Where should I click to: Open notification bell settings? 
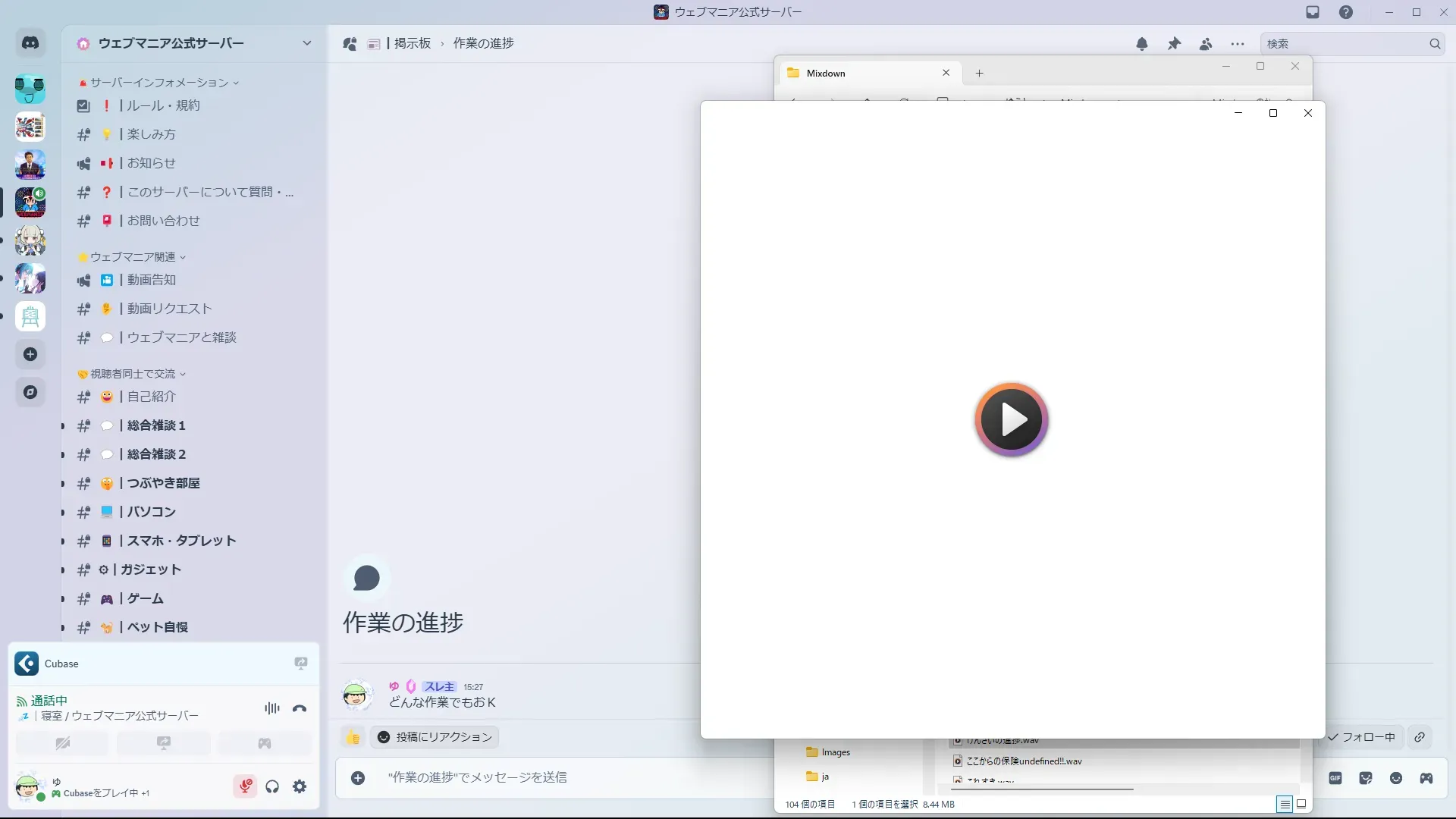1142,44
